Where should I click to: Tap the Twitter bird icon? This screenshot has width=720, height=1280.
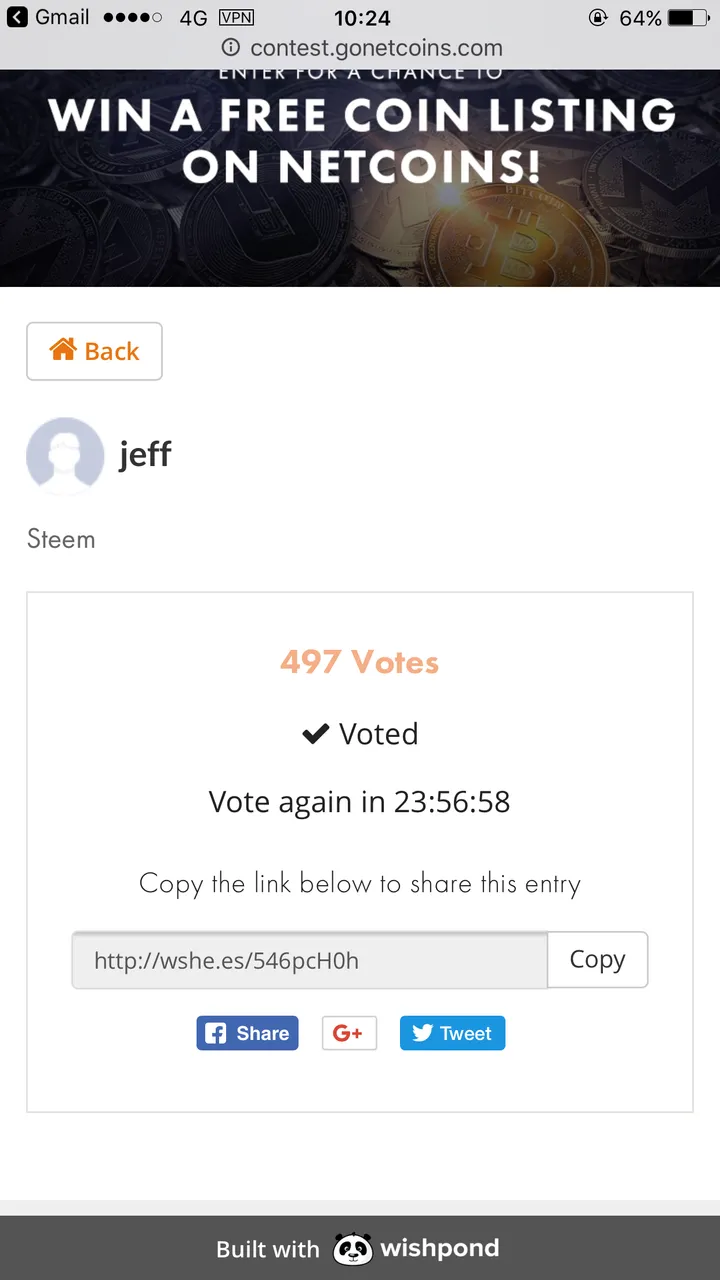coord(423,1033)
